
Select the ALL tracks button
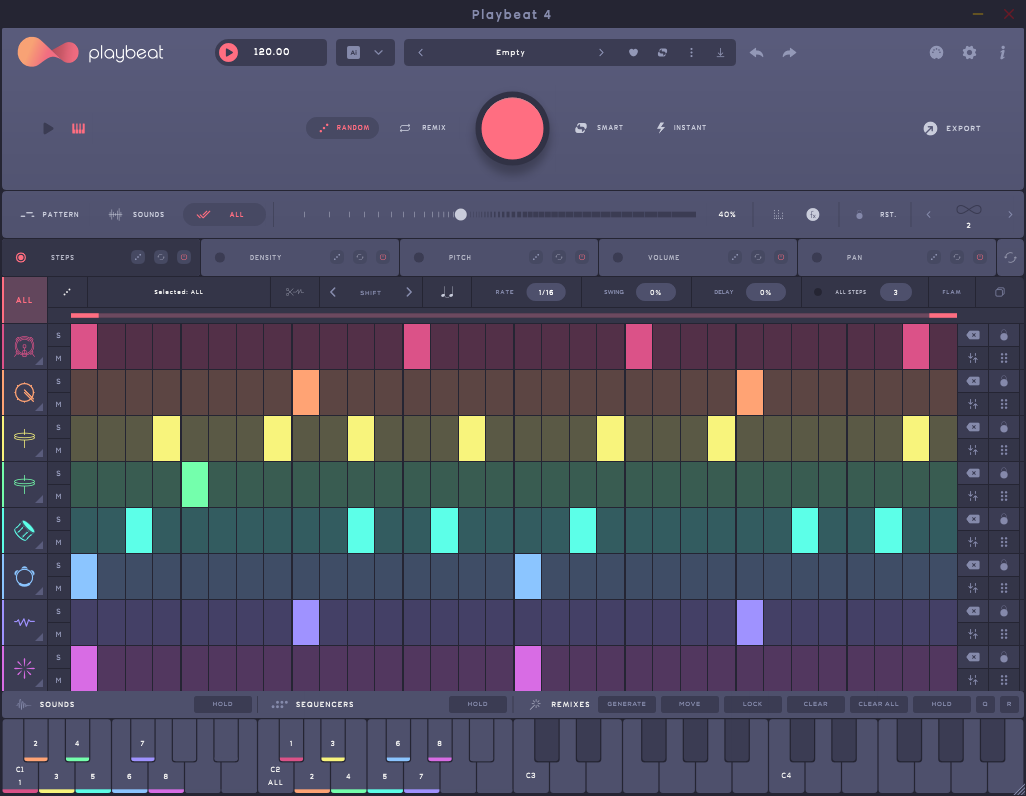24,300
